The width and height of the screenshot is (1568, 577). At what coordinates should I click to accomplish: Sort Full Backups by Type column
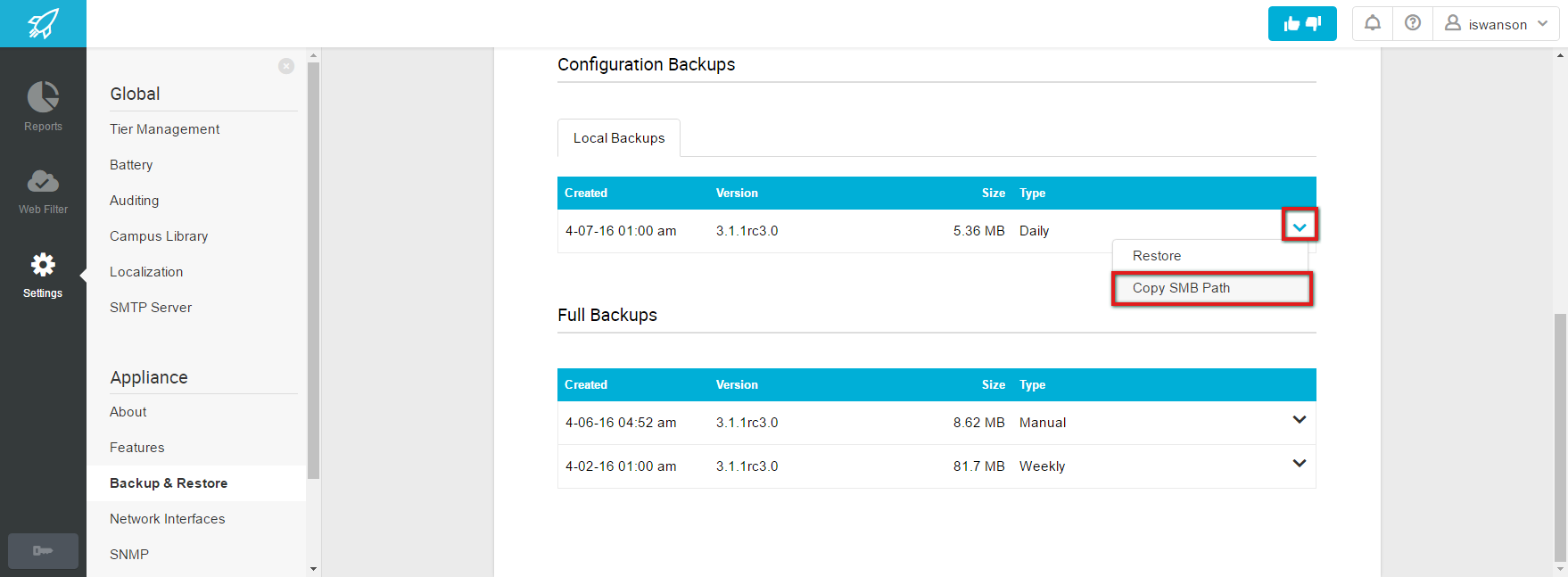click(x=1033, y=385)
